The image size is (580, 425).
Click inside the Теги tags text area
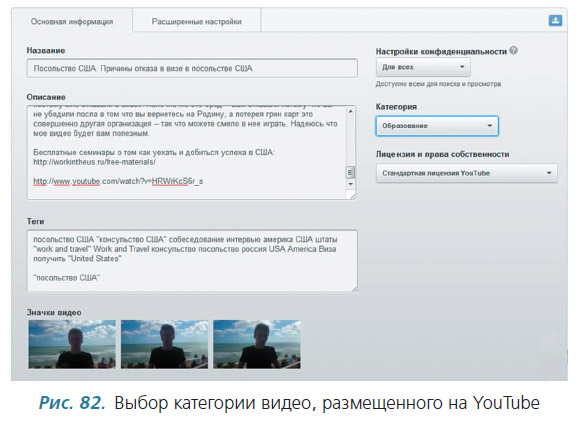pos(192,261)
